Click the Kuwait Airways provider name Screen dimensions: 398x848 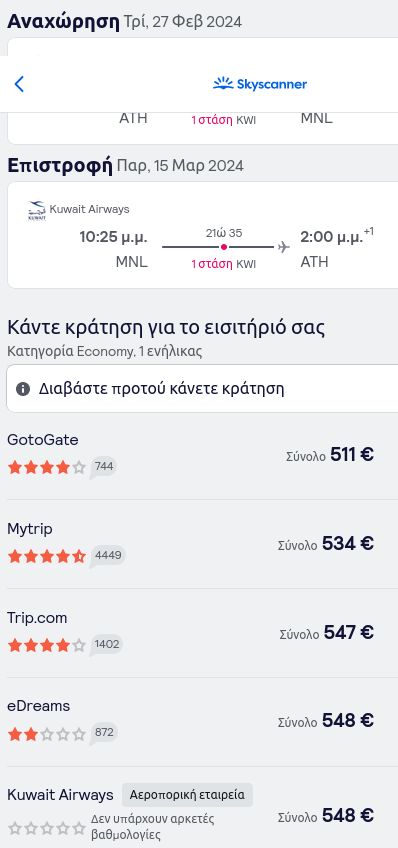[x=60, y=795]
